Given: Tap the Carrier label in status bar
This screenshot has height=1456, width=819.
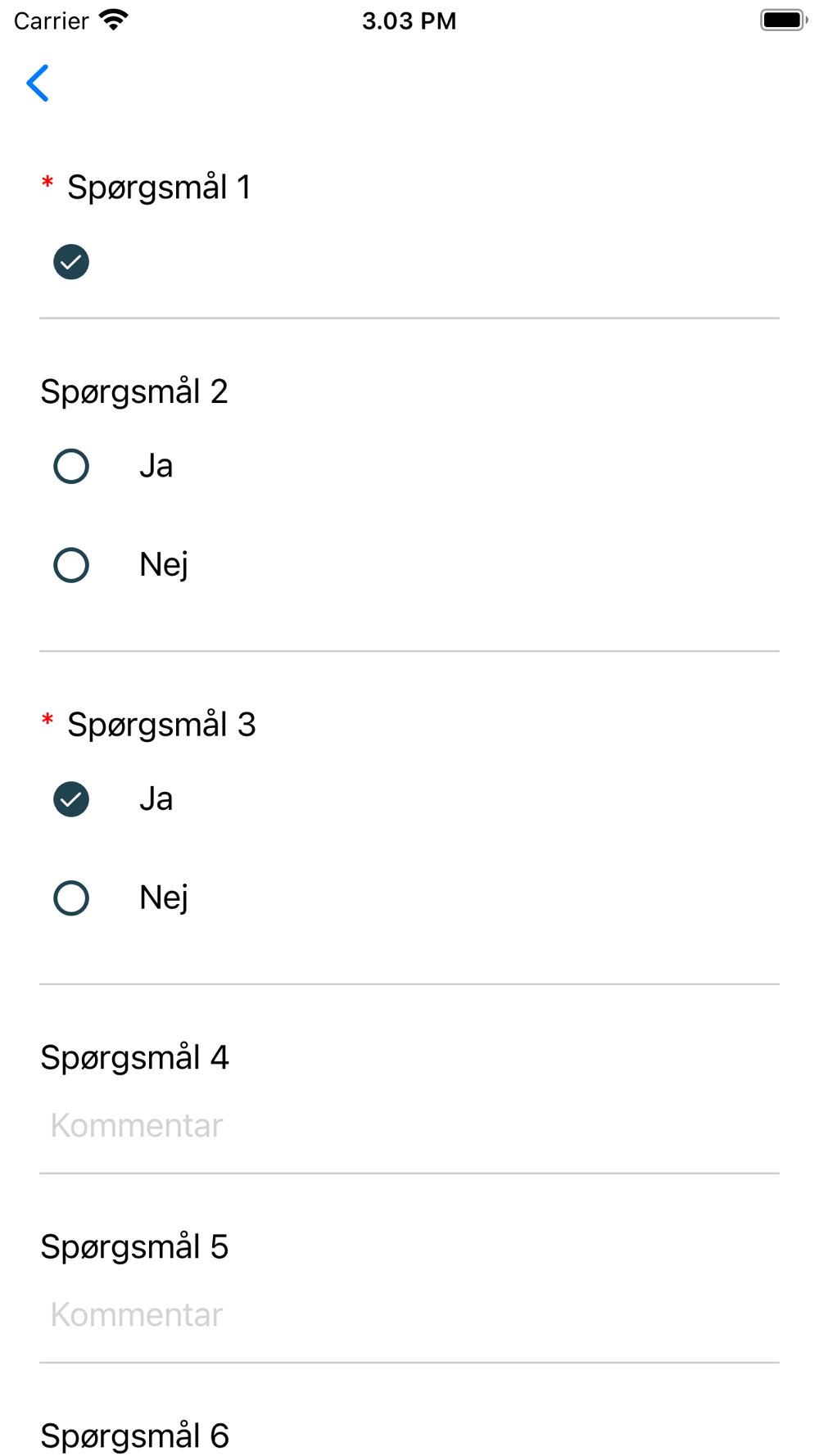Looking at the screenshot, I should 51,21.
